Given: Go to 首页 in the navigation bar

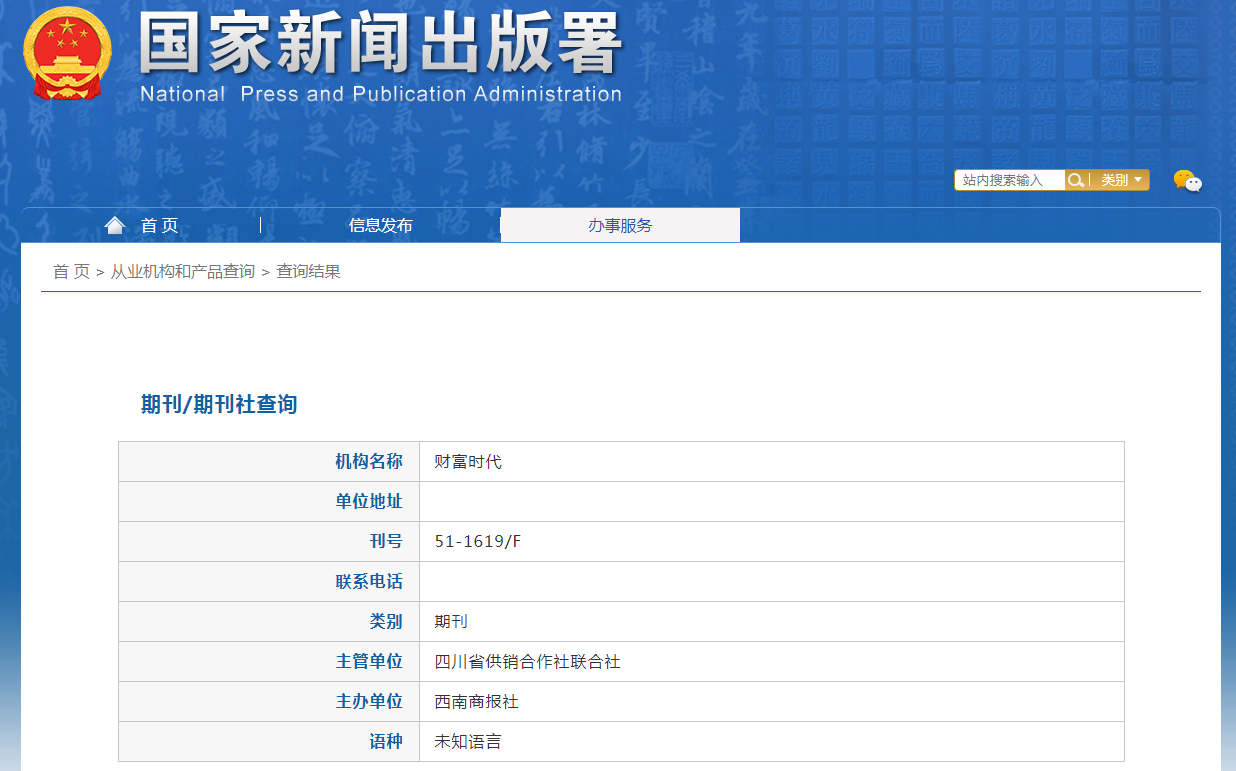Looking at the screenshot, I should click(x=159, y=226).
